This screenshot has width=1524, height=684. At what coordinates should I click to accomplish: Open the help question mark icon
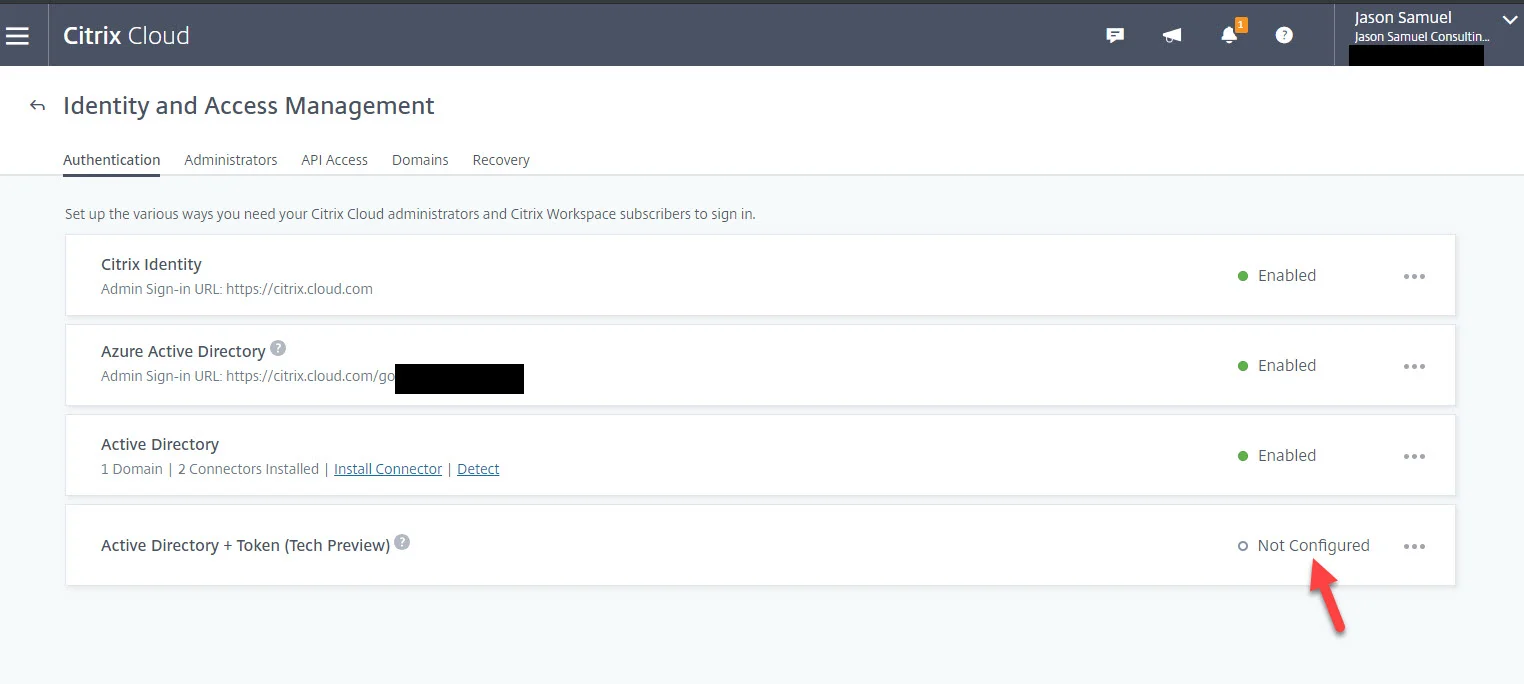click(1285, 36)
